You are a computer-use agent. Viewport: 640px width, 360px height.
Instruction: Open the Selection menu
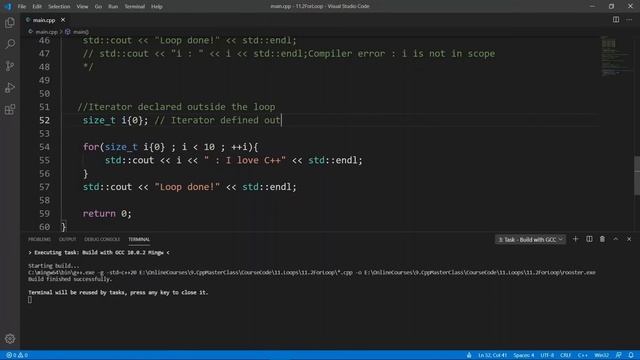tap(59, 7)
